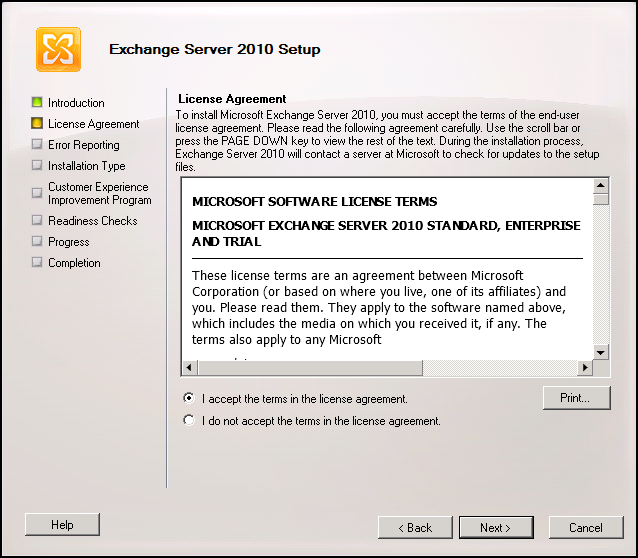
Task: Click the horizontal scroll left arrow
Action: coord(189,368)
